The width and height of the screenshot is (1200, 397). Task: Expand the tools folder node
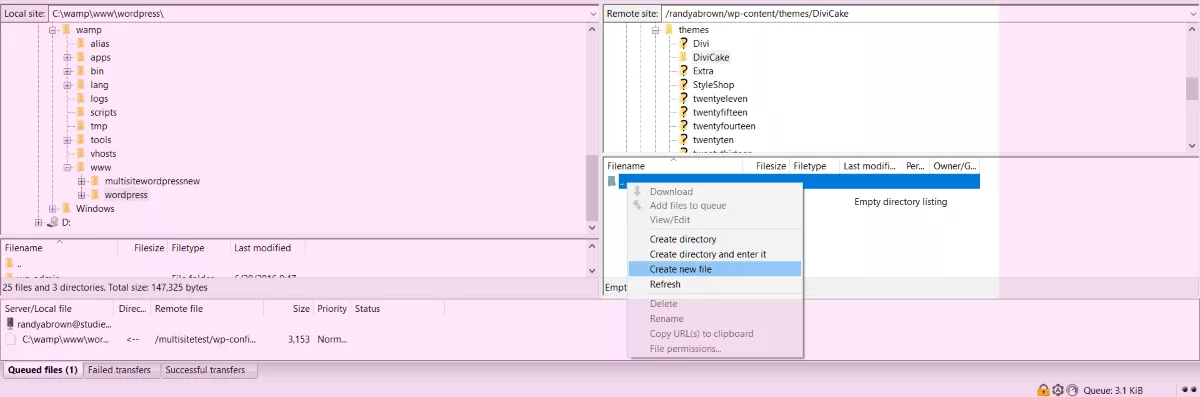click(x=68, y=140)
